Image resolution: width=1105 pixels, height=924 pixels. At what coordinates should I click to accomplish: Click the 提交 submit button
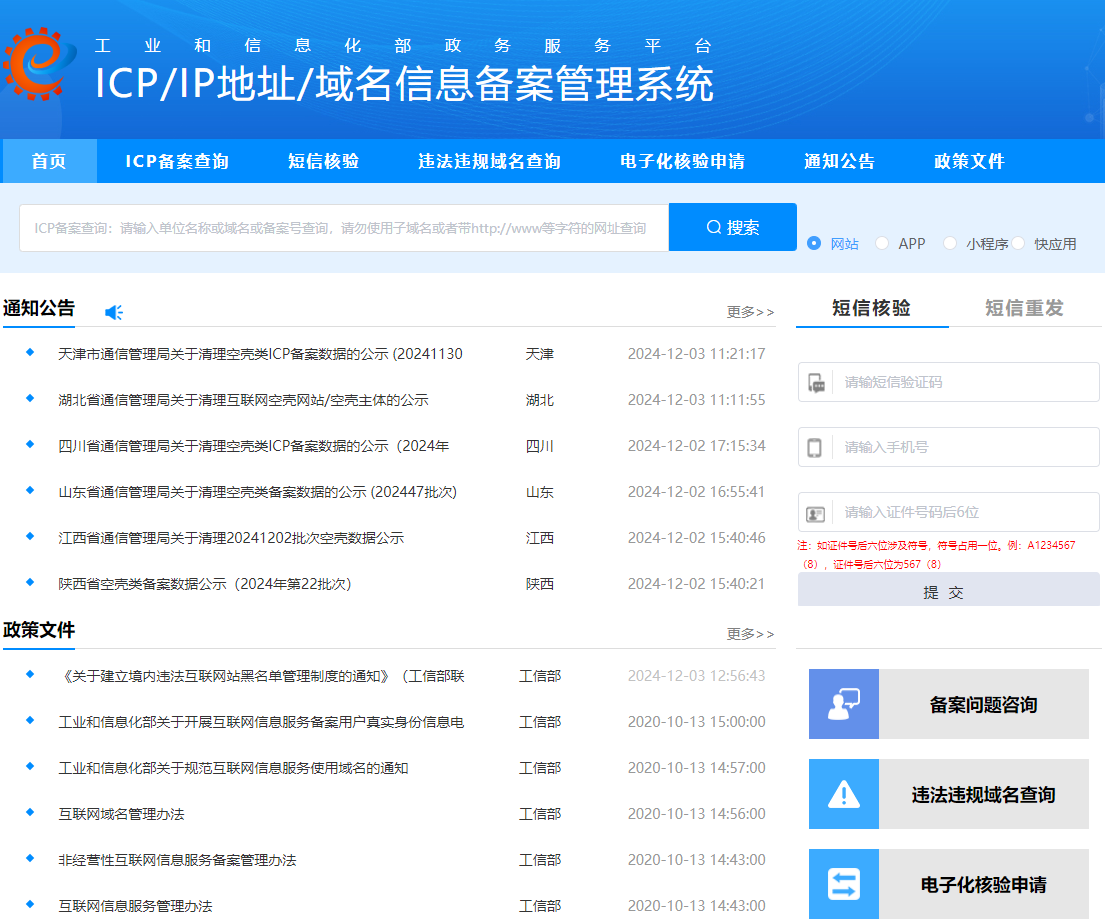949,590
